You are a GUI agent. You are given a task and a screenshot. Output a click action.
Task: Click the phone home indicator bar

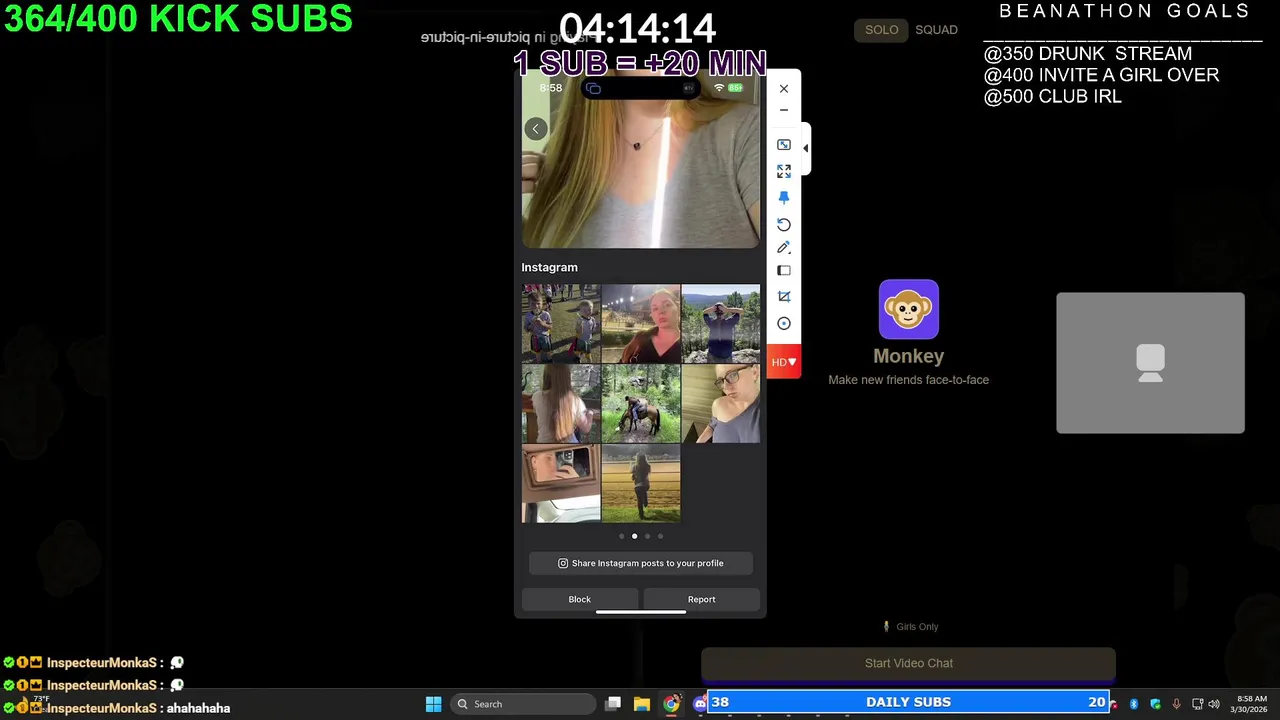click(x=641, y=612)
